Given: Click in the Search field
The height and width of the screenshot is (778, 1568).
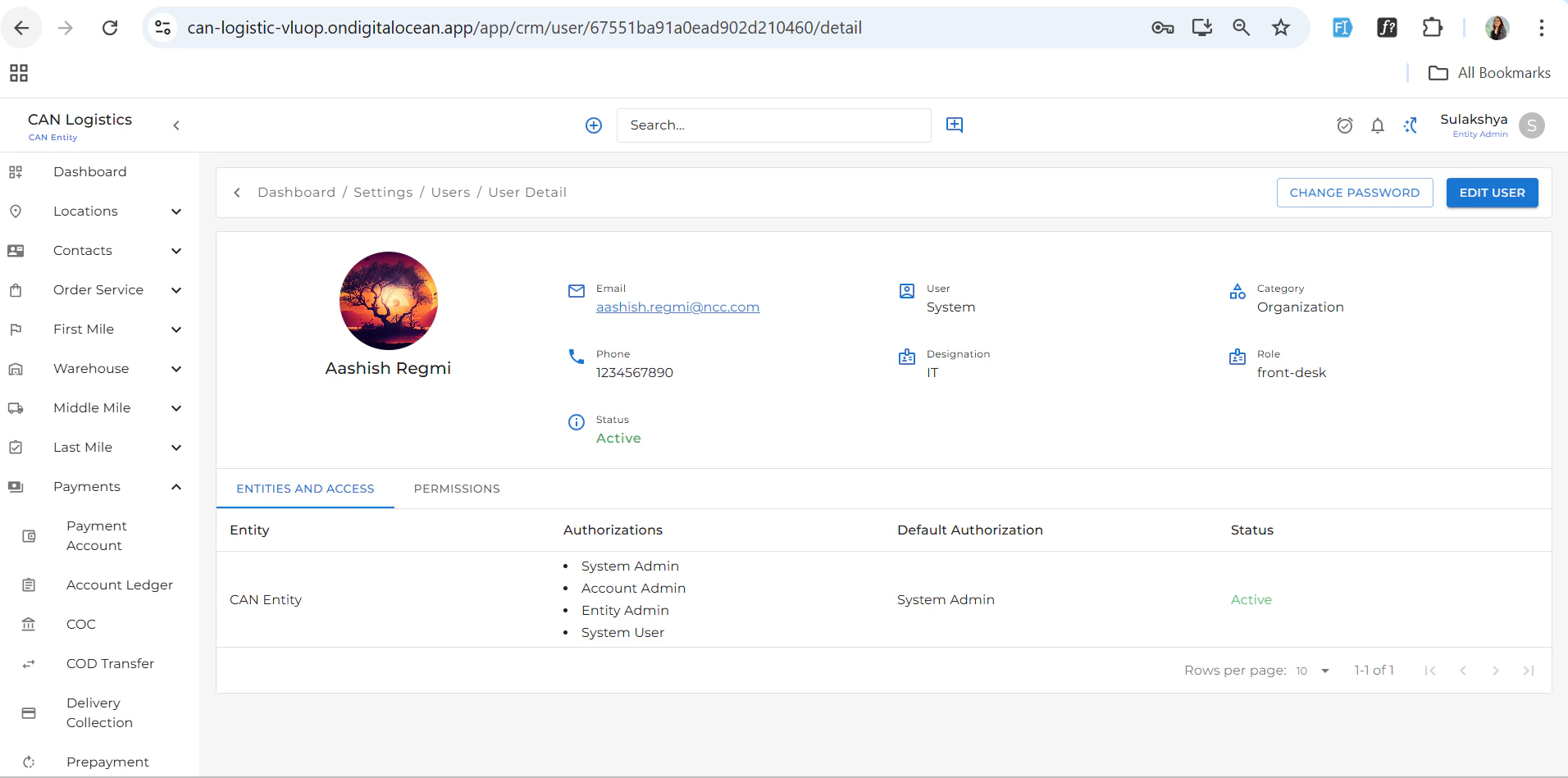Looking at the screenshot, I should 773,125.
